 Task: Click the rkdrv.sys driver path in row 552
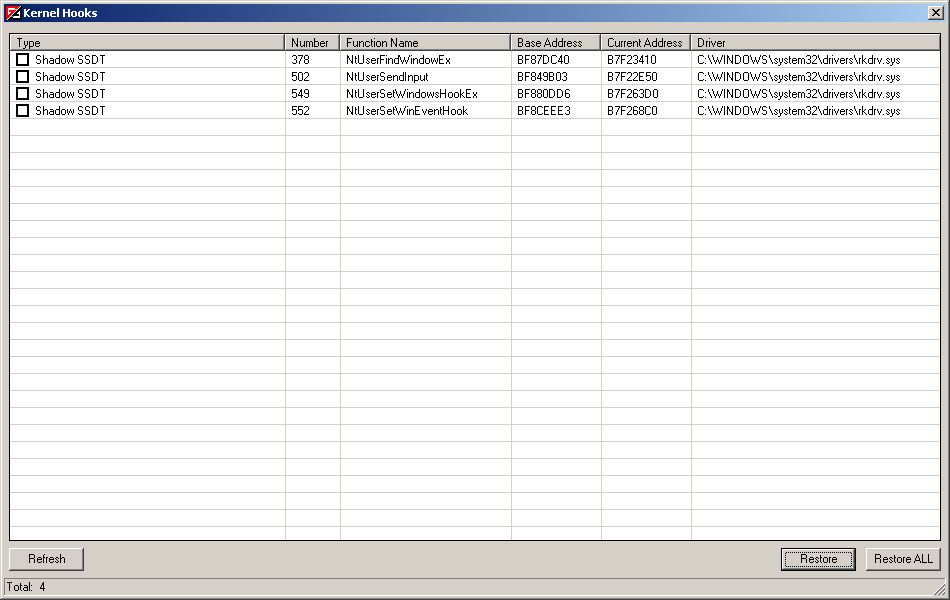tap(799, 110)
